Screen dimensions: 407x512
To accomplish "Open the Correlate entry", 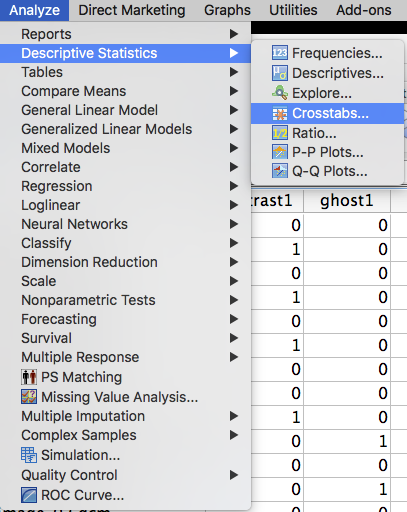I will (x=125, y=167).
